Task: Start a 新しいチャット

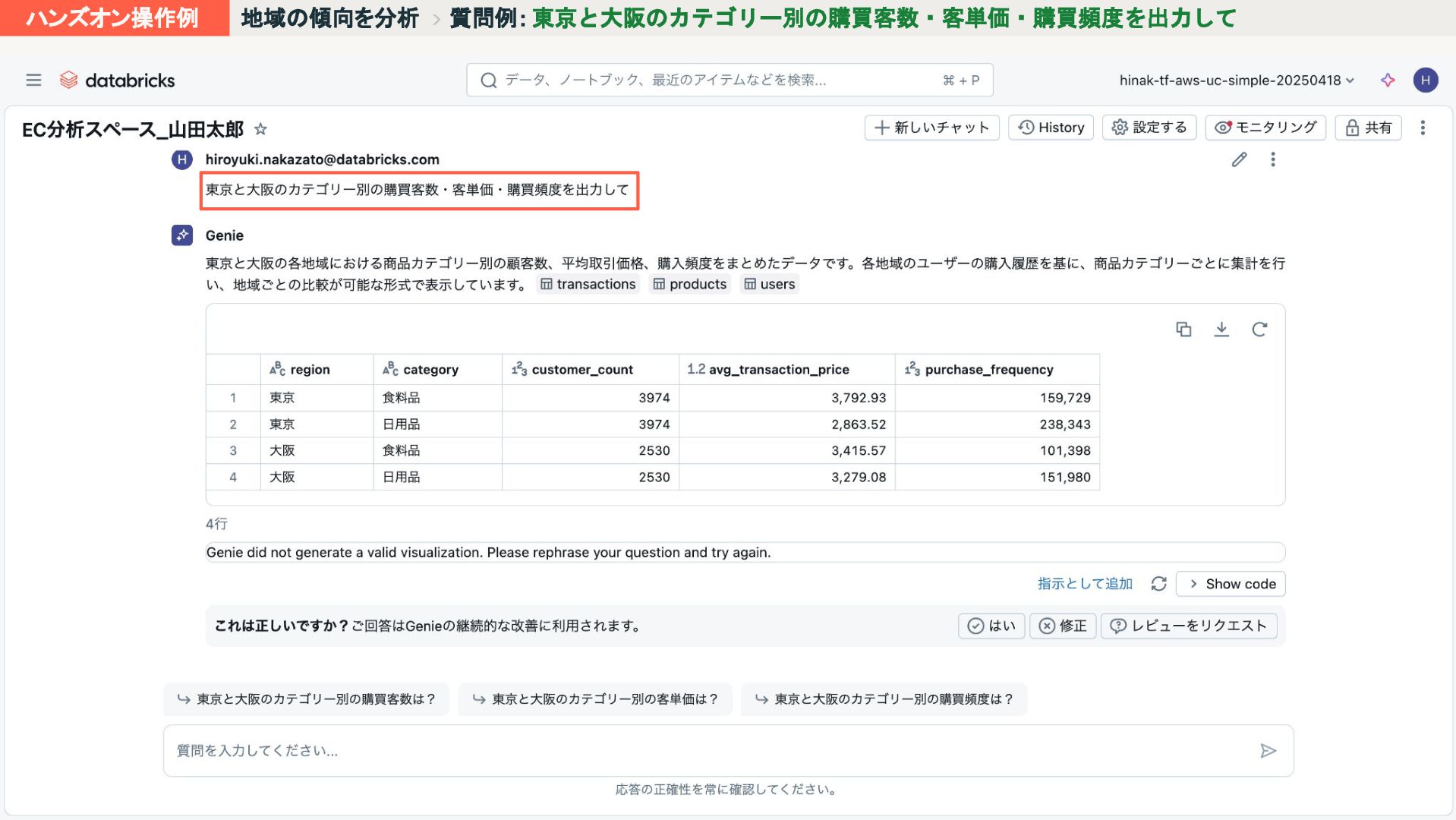Action: click(931, 128)
